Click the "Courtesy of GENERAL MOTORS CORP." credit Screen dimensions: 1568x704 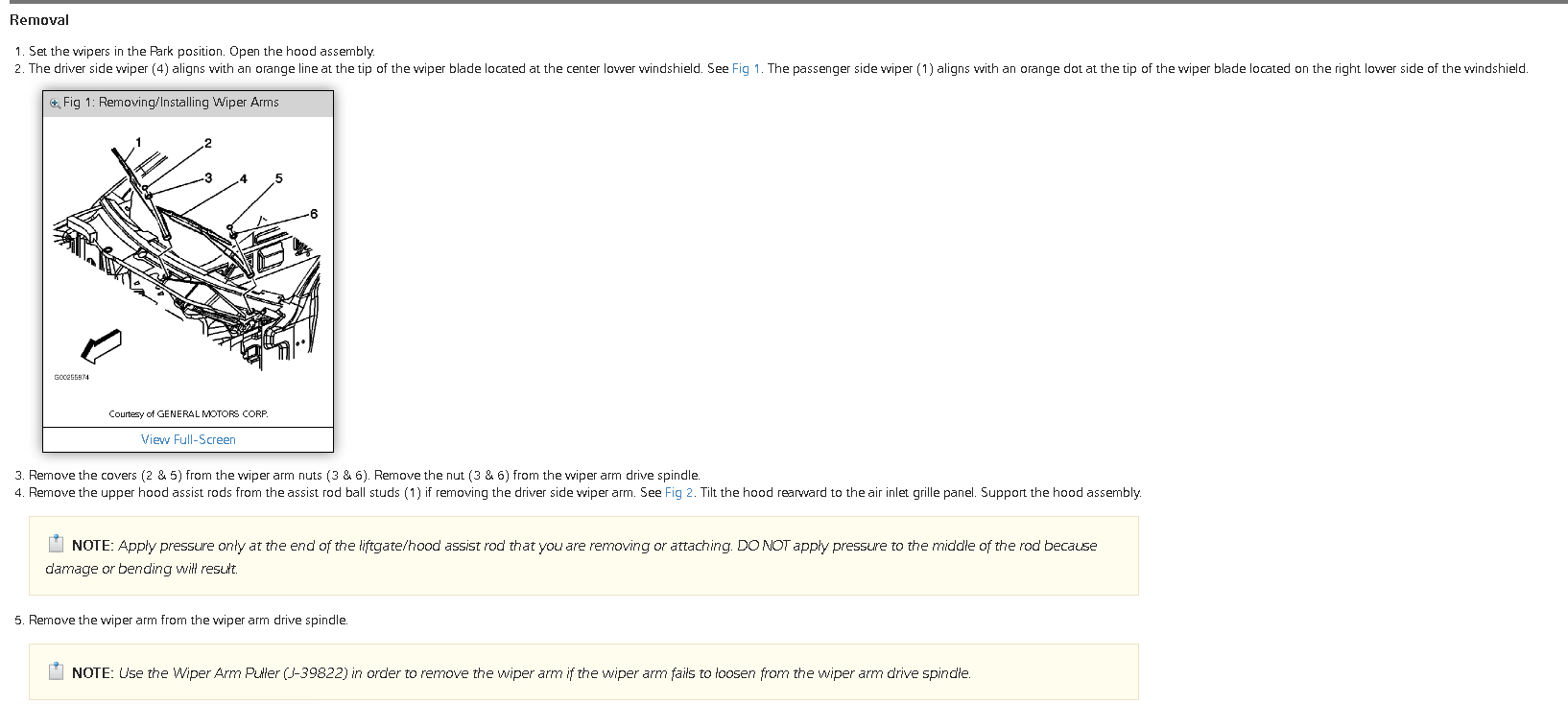tap(188, 414)
